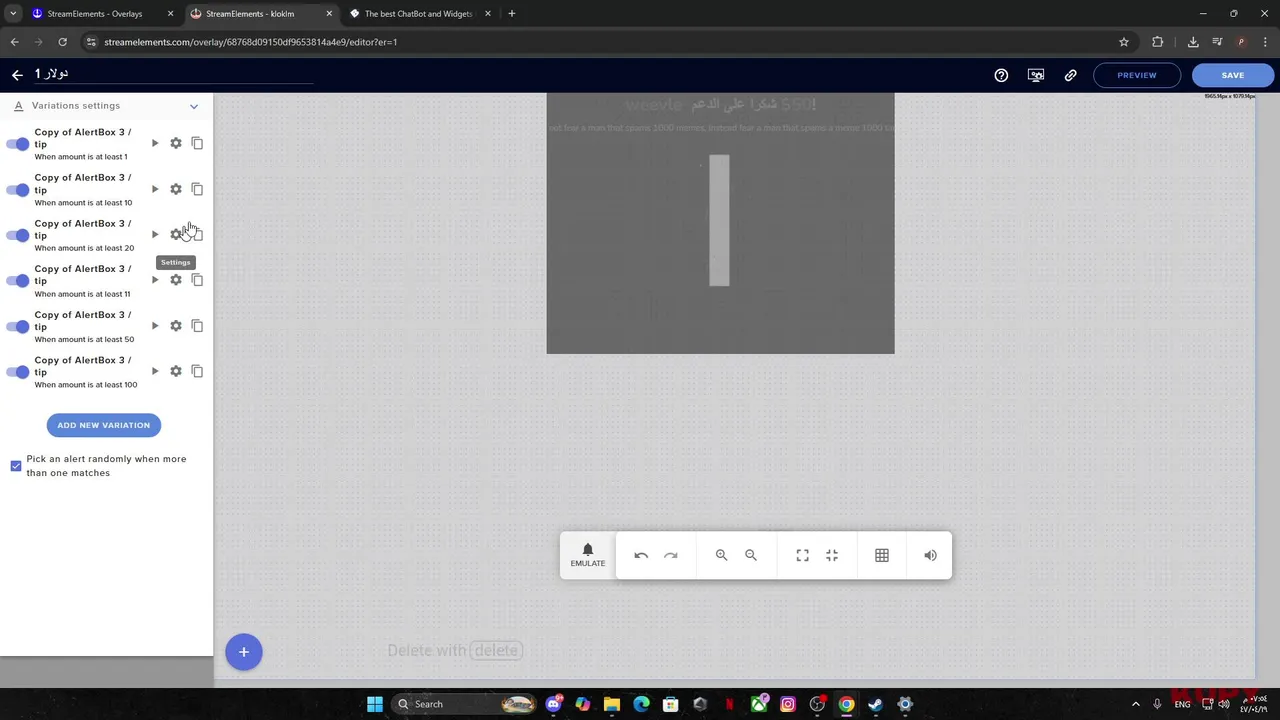Open a new browser tab

coord(512,14)
